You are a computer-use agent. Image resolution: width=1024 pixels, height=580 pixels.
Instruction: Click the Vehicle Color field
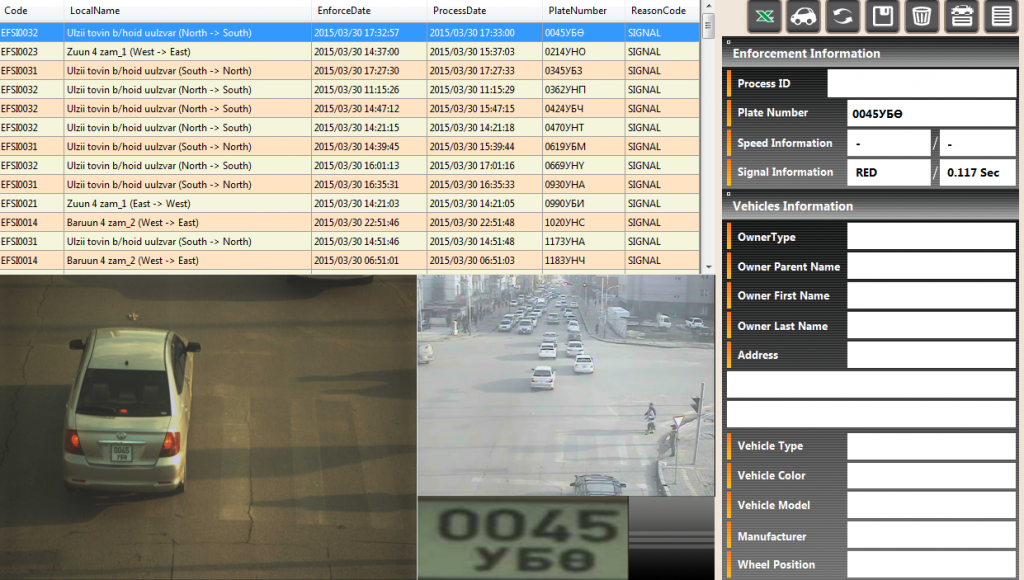coord(931,476)
